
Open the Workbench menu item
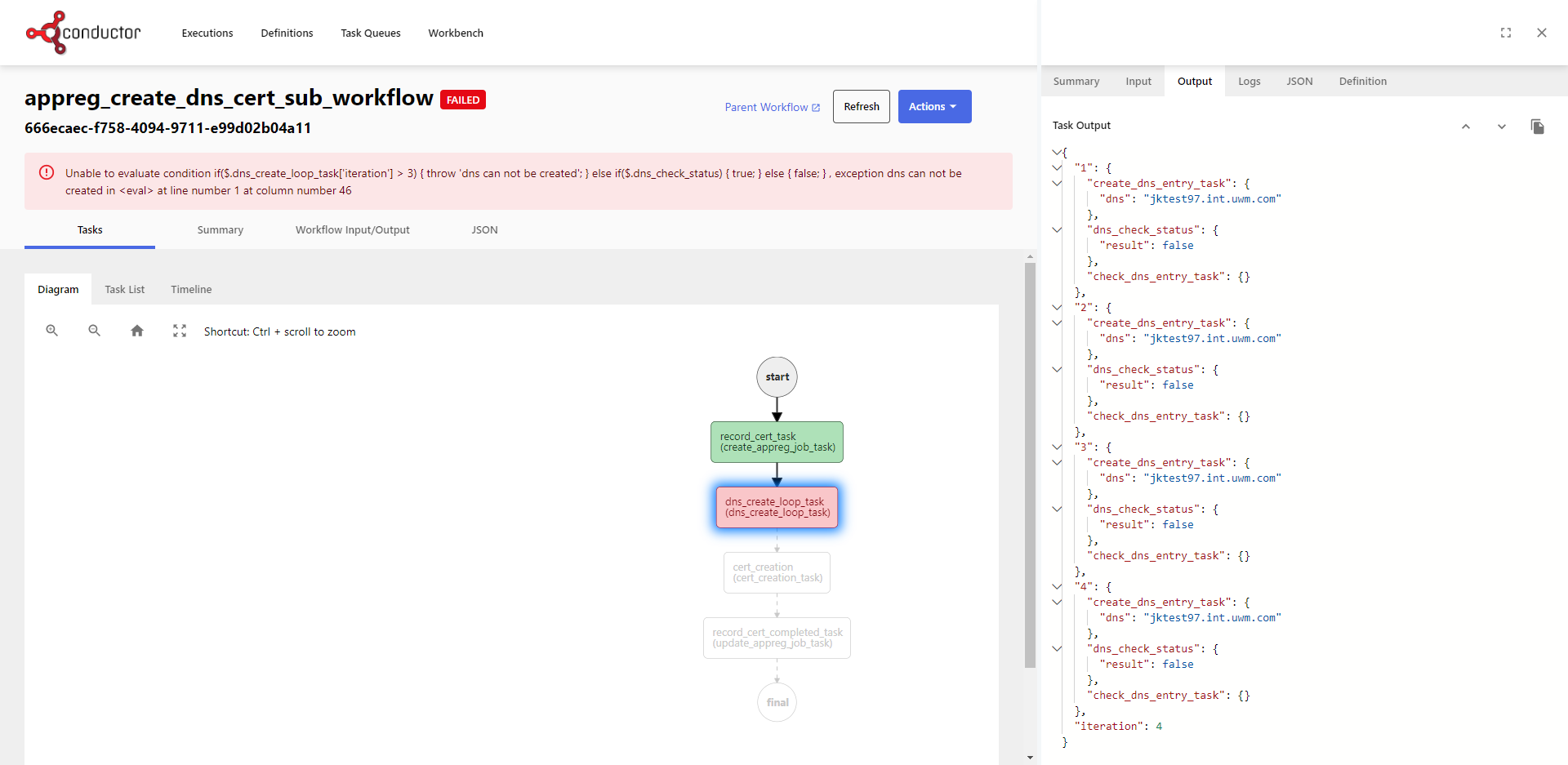click(455, 33)
